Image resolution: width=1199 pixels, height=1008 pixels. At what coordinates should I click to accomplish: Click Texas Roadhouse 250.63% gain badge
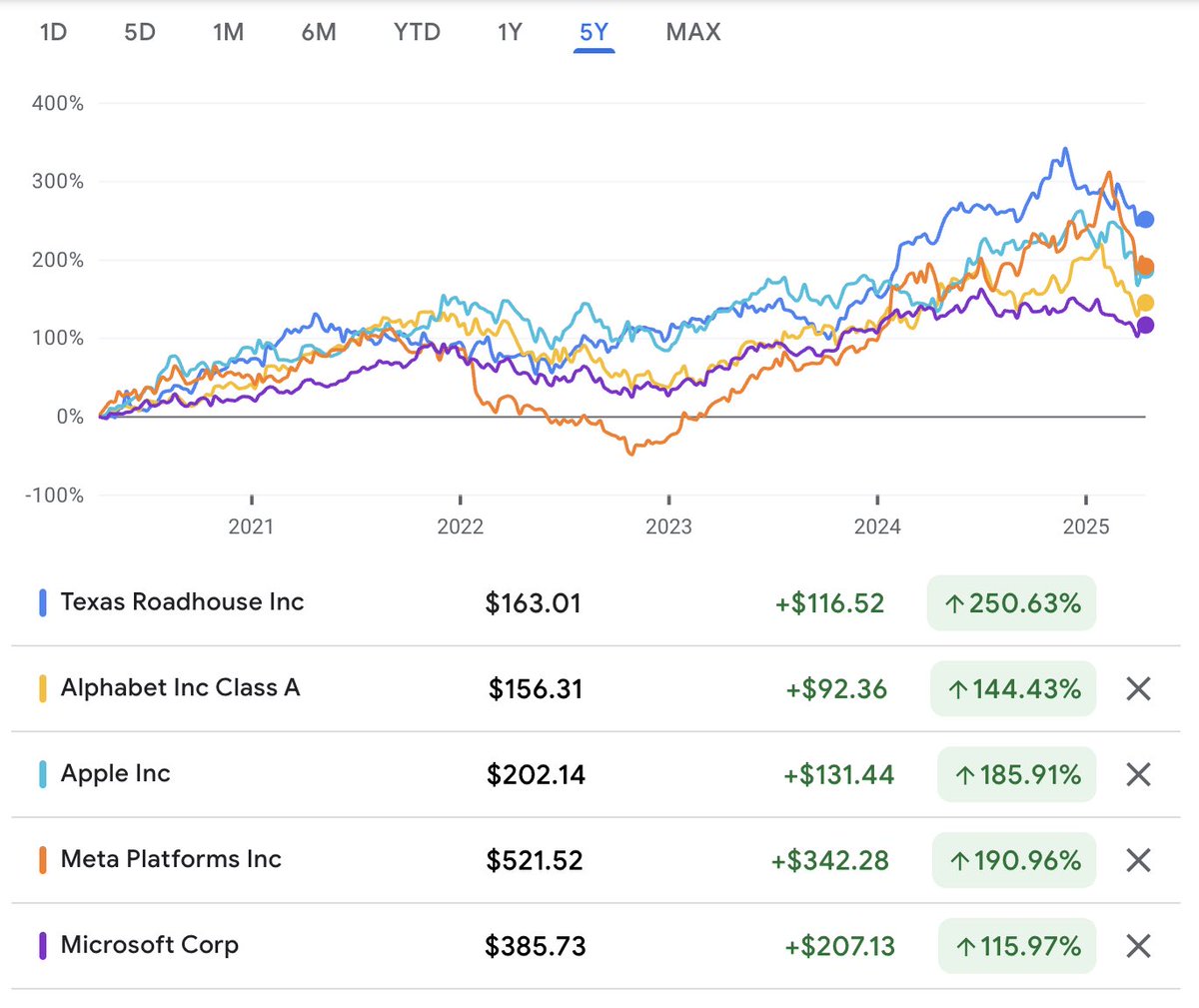1011,603
